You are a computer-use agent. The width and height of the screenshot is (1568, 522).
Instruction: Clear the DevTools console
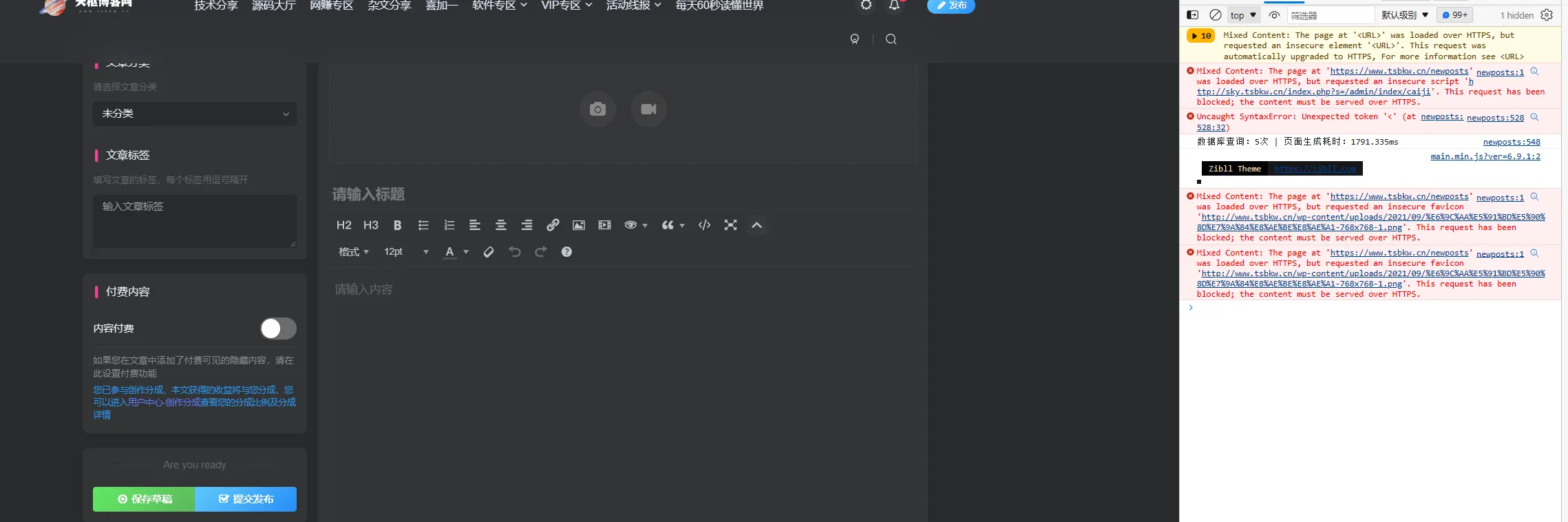(1216, 15)
